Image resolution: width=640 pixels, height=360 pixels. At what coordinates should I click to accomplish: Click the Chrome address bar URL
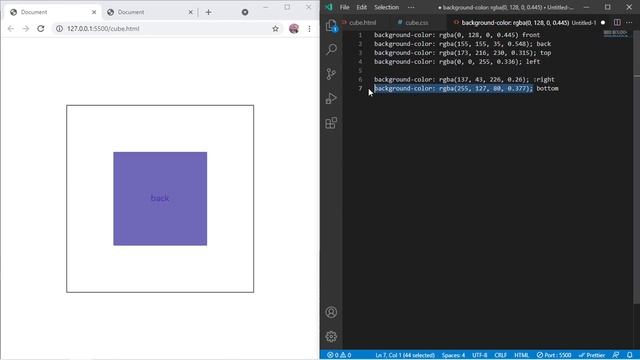coord(103,29)
